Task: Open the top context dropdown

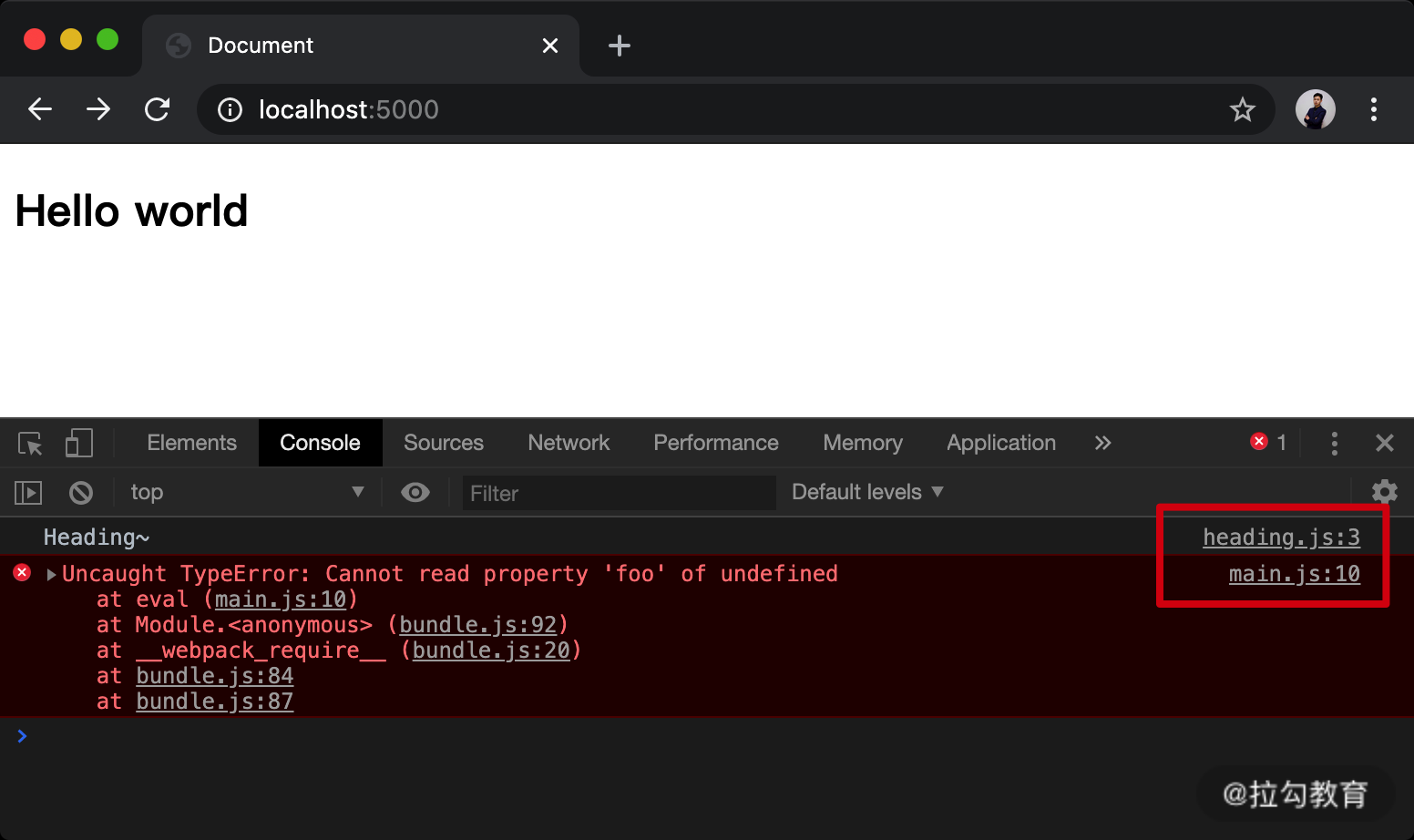Action: [x=247, y=493]
